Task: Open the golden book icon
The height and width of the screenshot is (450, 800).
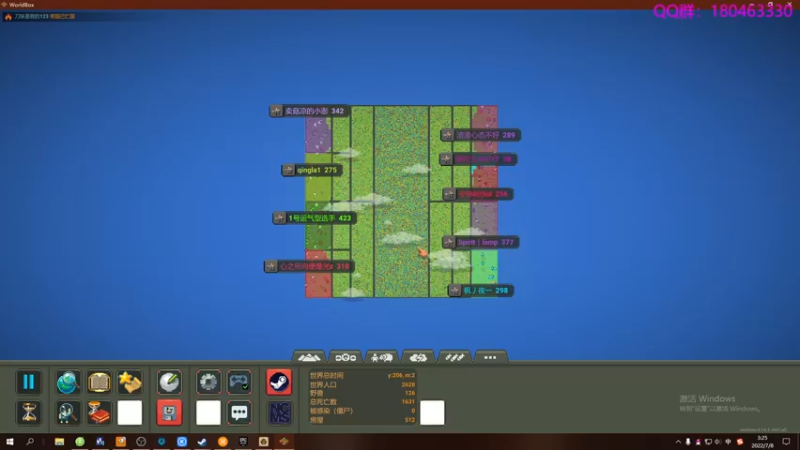Action: [99, 382]
